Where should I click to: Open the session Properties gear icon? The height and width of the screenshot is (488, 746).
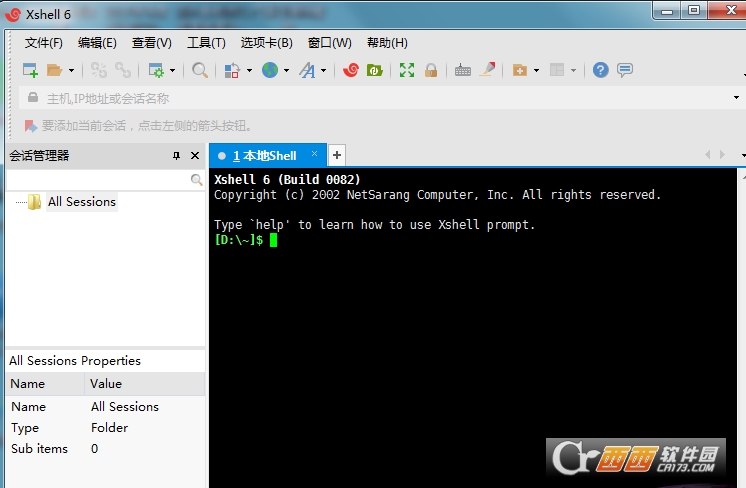pyautogui.click(x=156, y=70)
